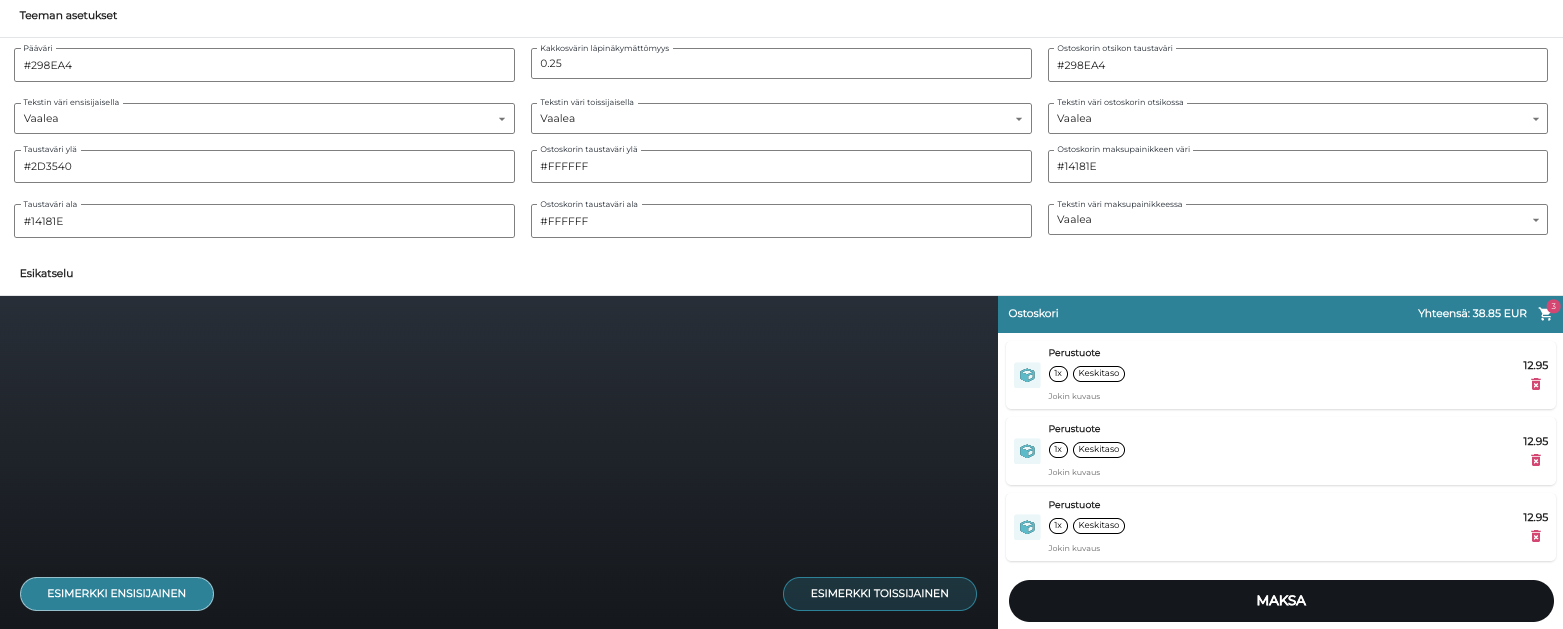Click the Yhteensä: 38.85 EUR total text
Viewport: 1563px width, 629px height.
[x=1472, y=314]
